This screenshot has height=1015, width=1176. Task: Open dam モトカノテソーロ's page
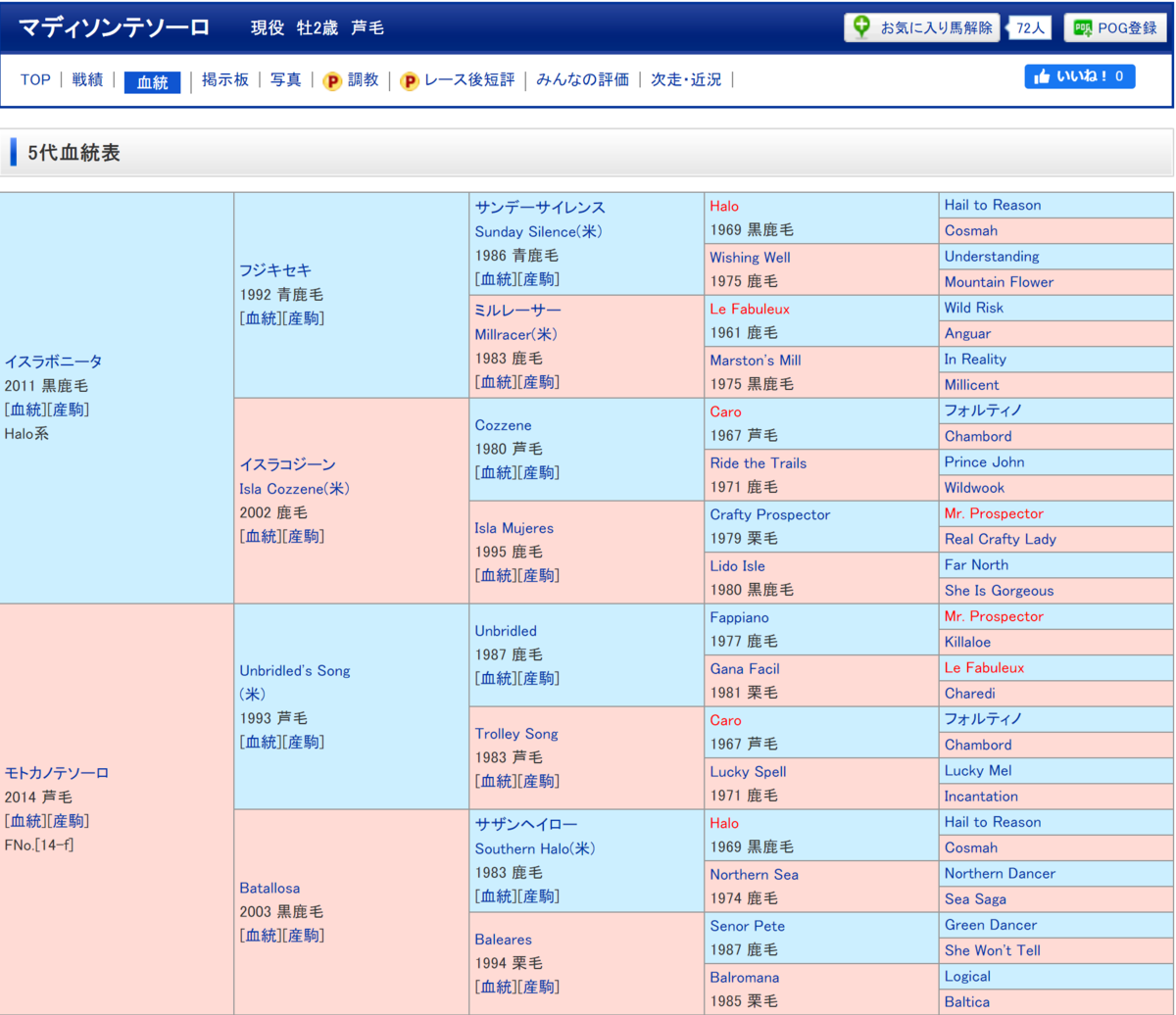click(x=57, y=773)
